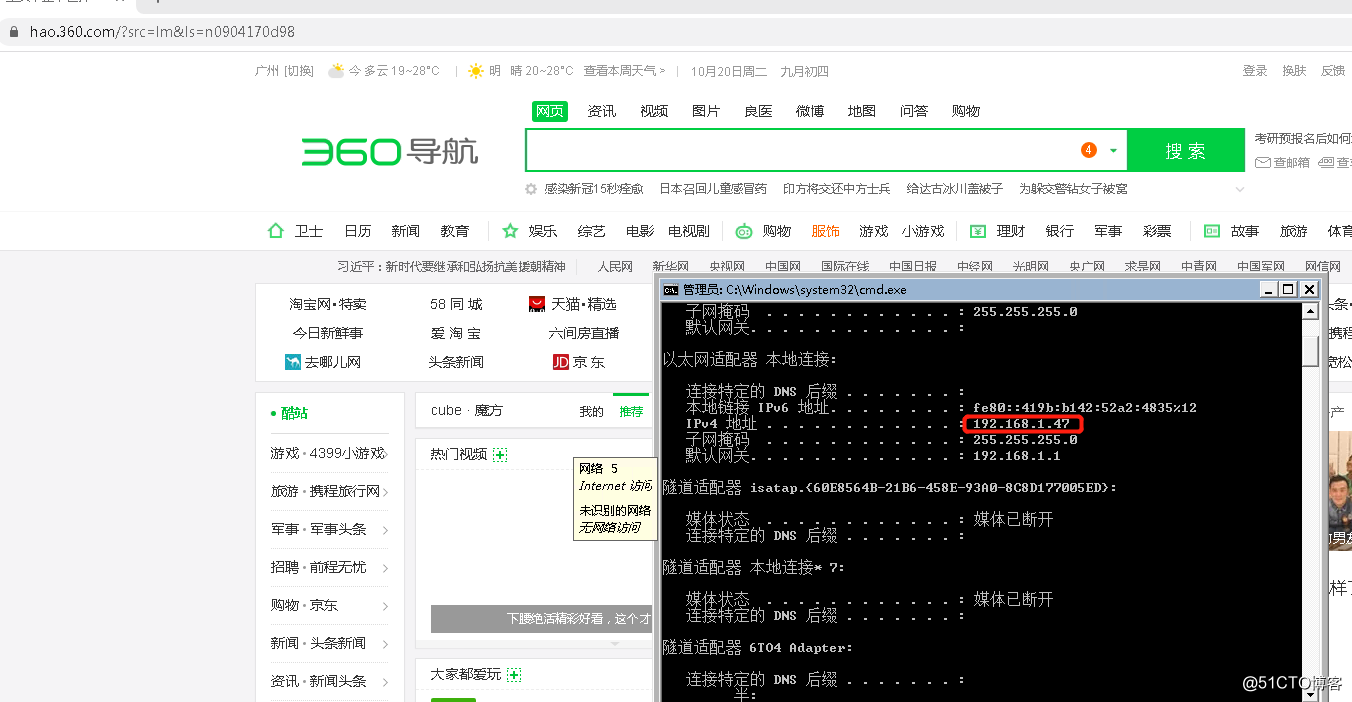Click the green 搜索 button
1352x702 pixels.
coord(1186,151)
